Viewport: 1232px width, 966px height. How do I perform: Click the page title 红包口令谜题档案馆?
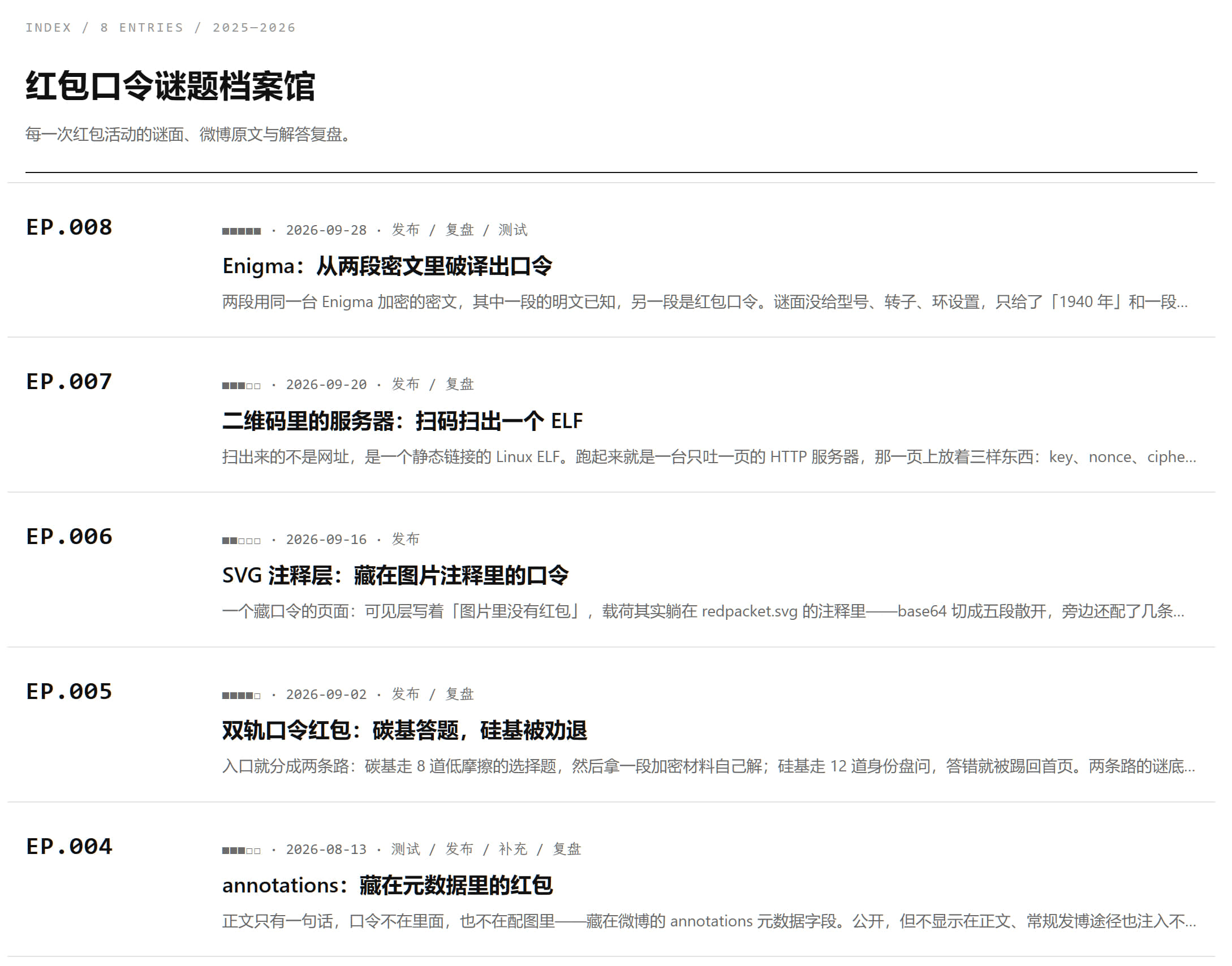[x=170, y=87]
